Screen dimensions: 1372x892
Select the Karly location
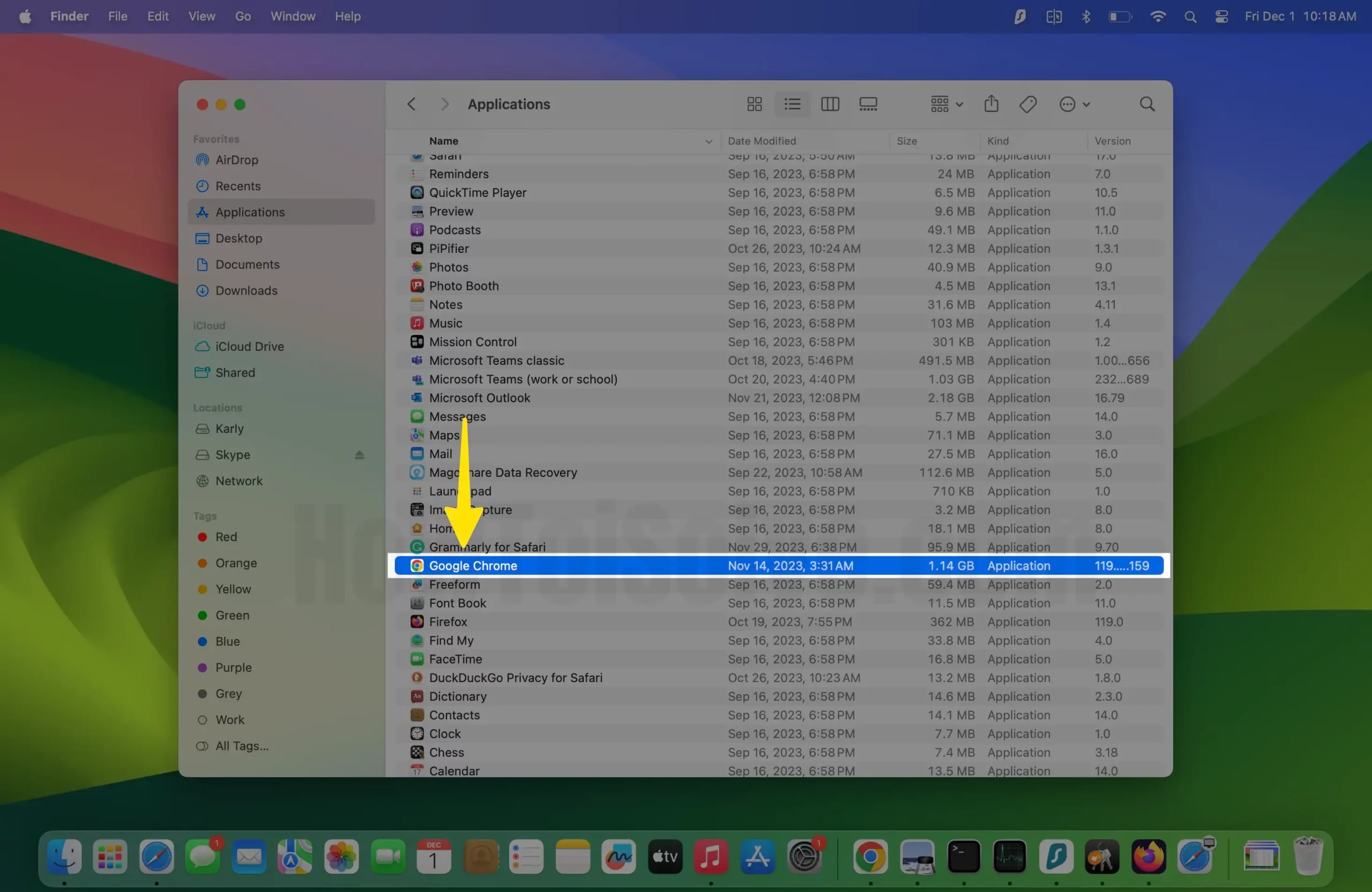281,429
